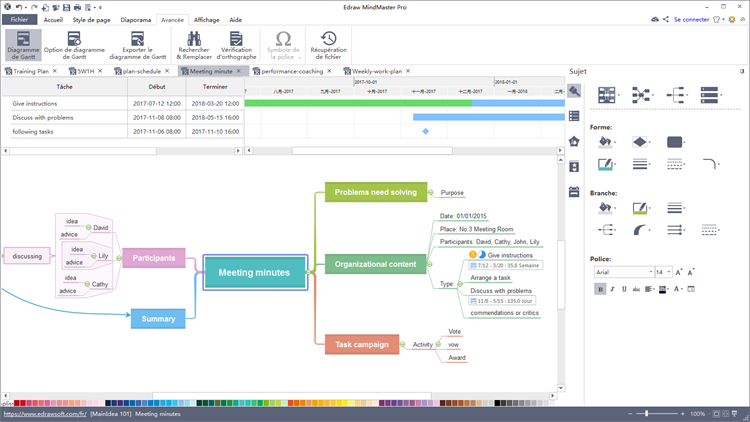Open text alignment dropdown
Screen dimensions: 750x422
click(649, 289)
